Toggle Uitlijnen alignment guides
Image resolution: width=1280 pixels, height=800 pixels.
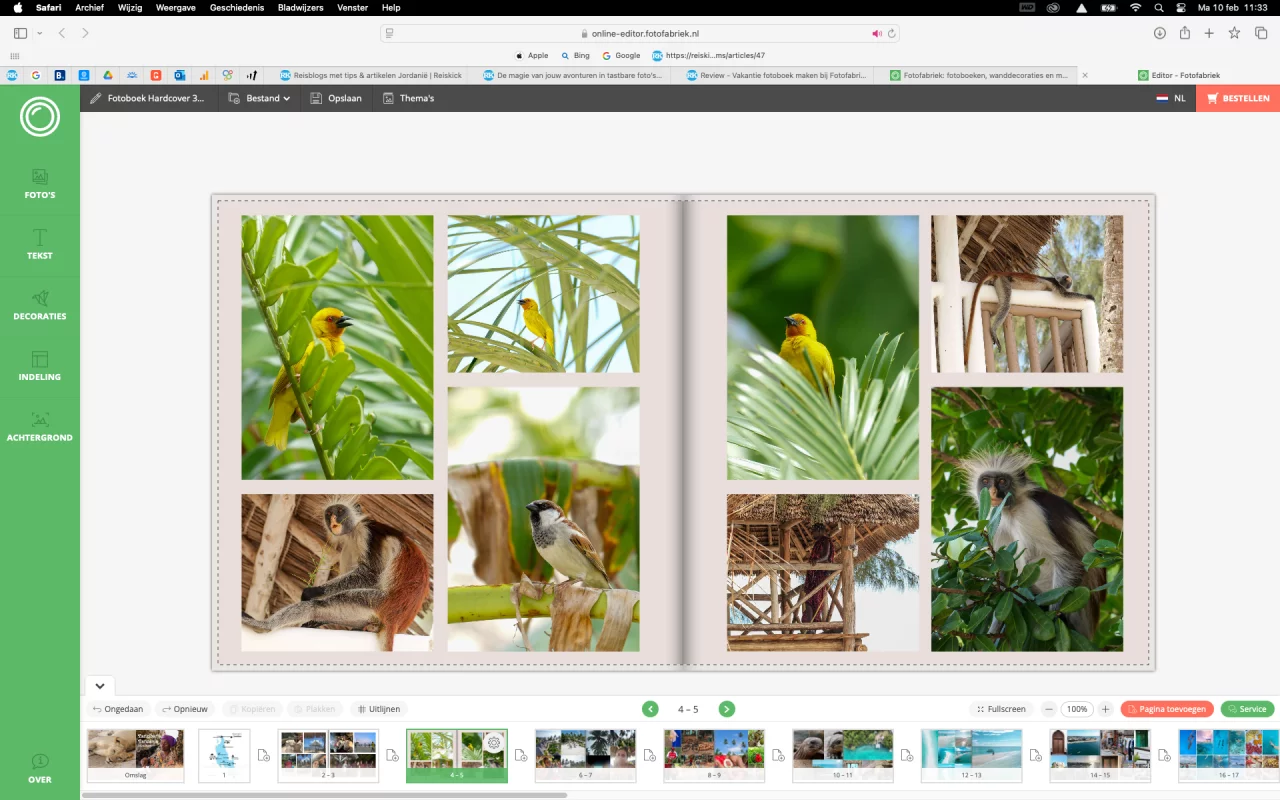(378, 709)
